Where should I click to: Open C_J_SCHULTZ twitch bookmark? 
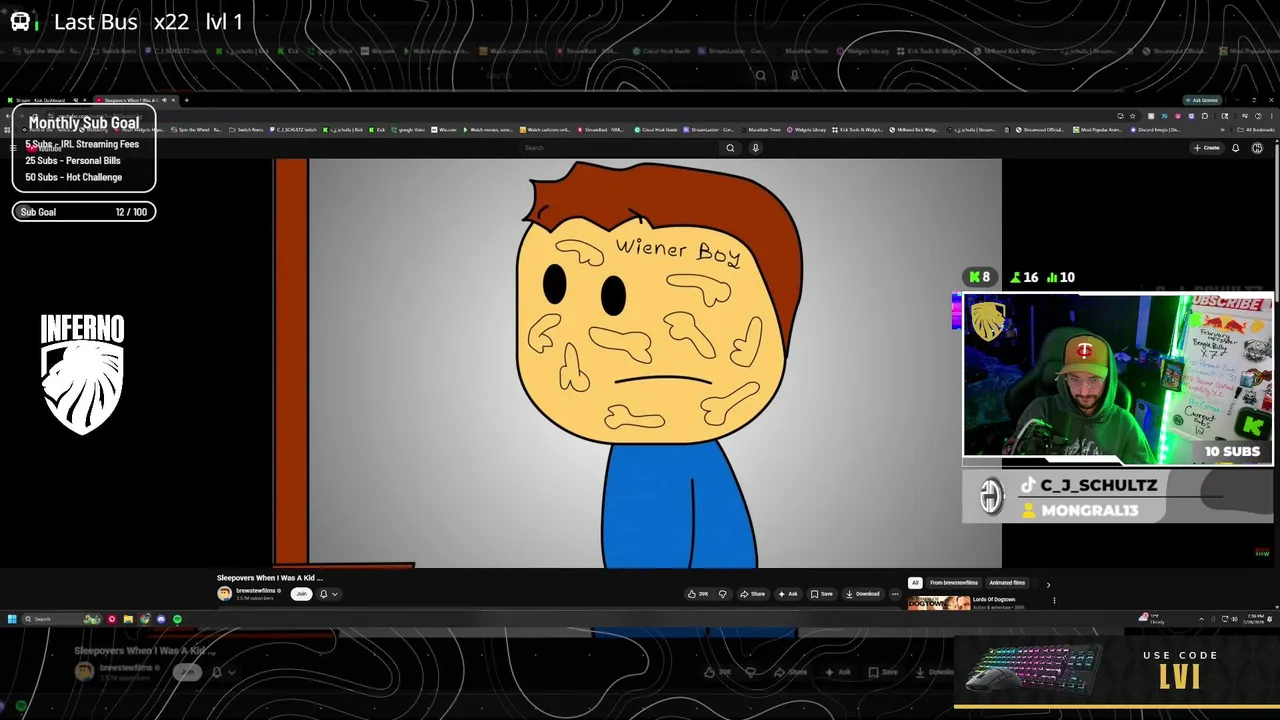293,130
